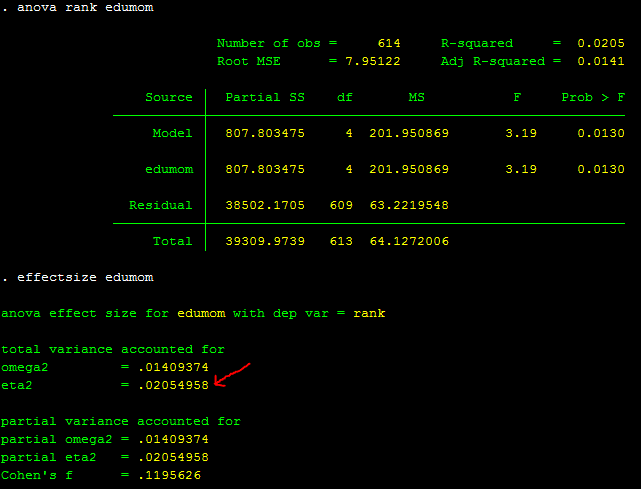641x489 pixels.
Task: Click the 'partial omega2' label
Action: click(x=56, y=440)
